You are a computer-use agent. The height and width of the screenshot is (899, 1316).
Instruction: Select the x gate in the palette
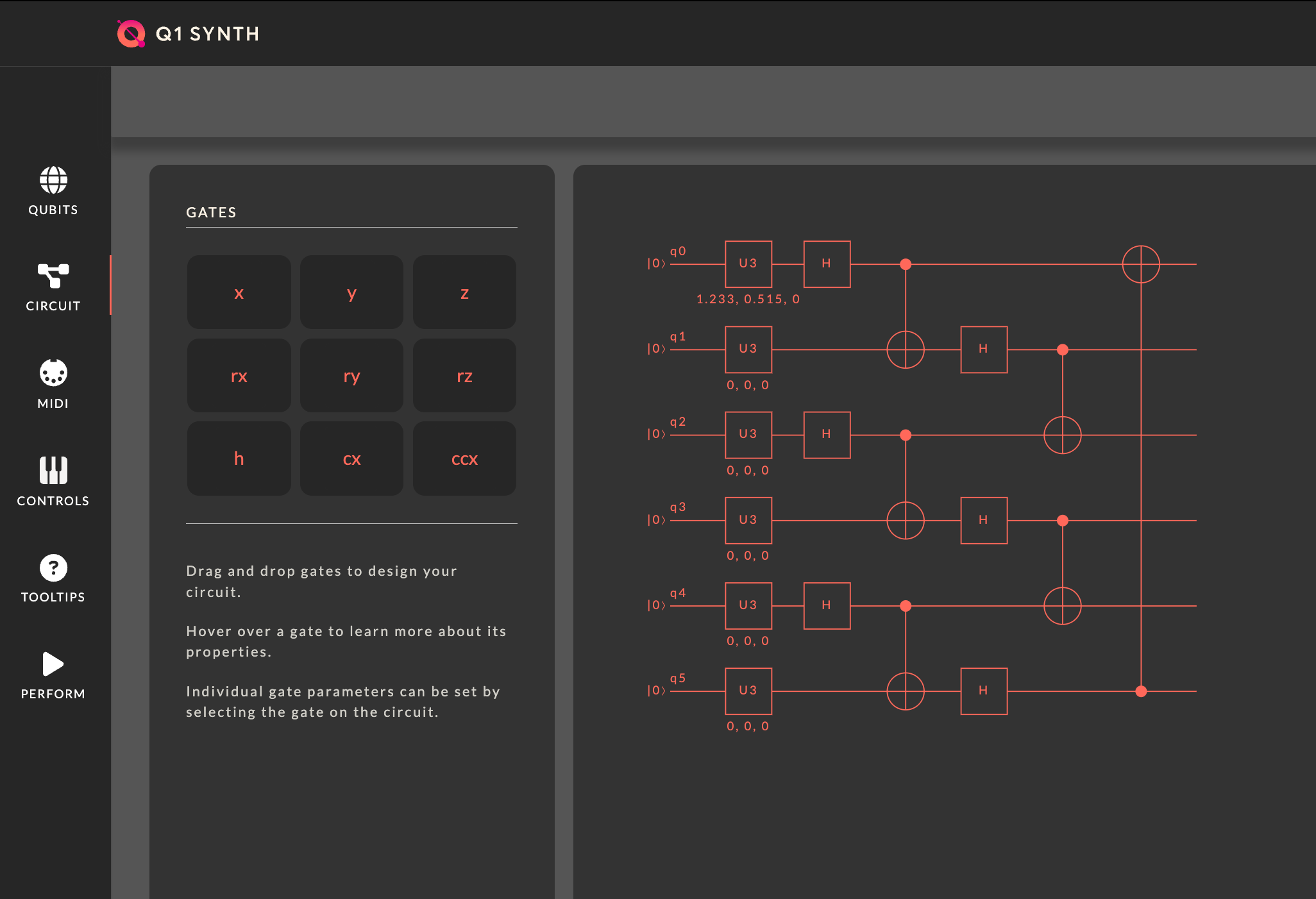(239, 292)
